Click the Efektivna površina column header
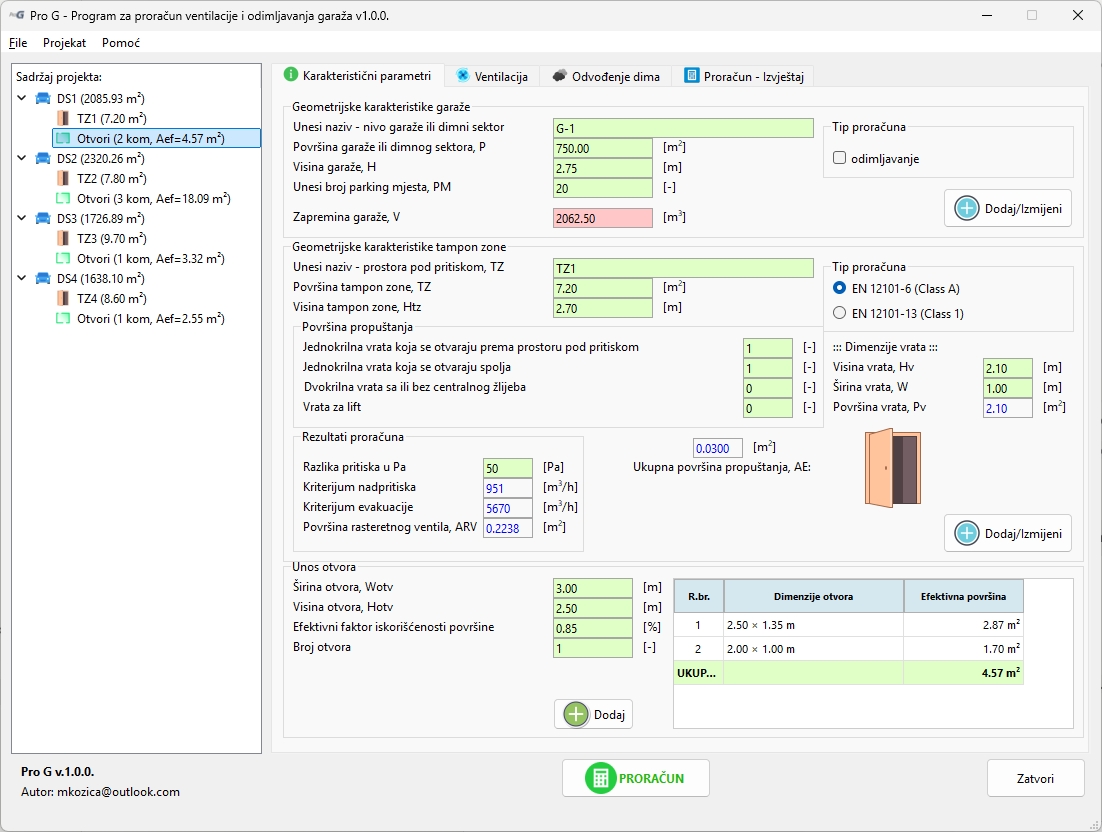Viewport: 1102px width, 832px height. [x=963, y=597]
